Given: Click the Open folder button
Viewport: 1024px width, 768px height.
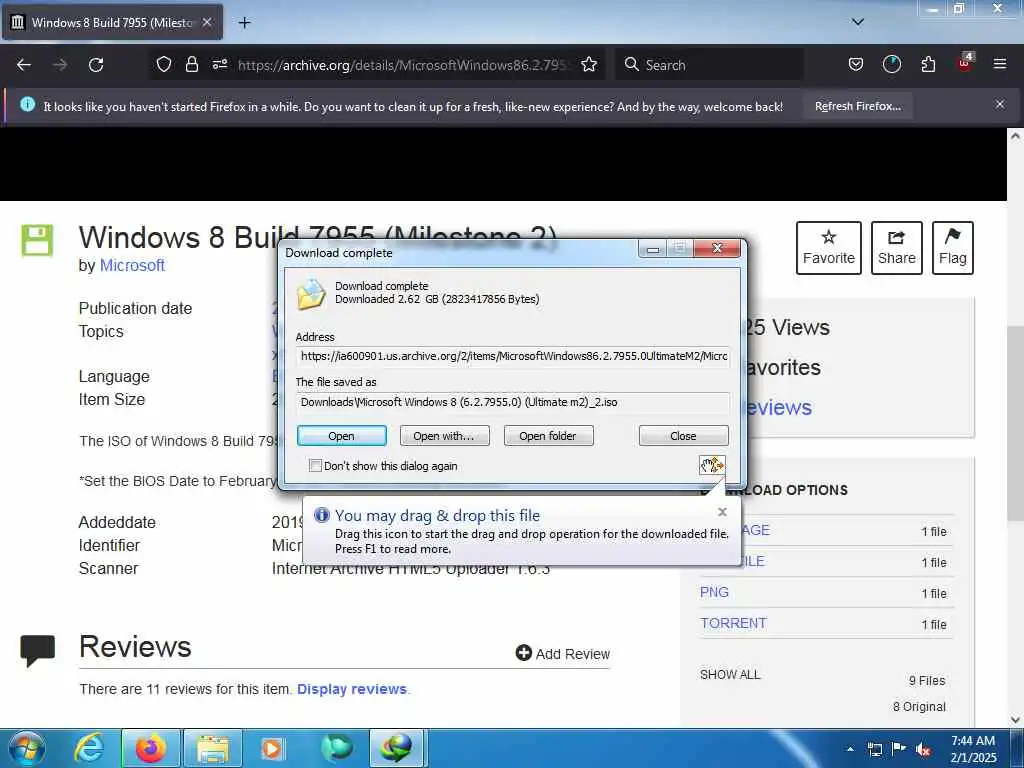Looking at the screenshot, I should click(548, 436).
